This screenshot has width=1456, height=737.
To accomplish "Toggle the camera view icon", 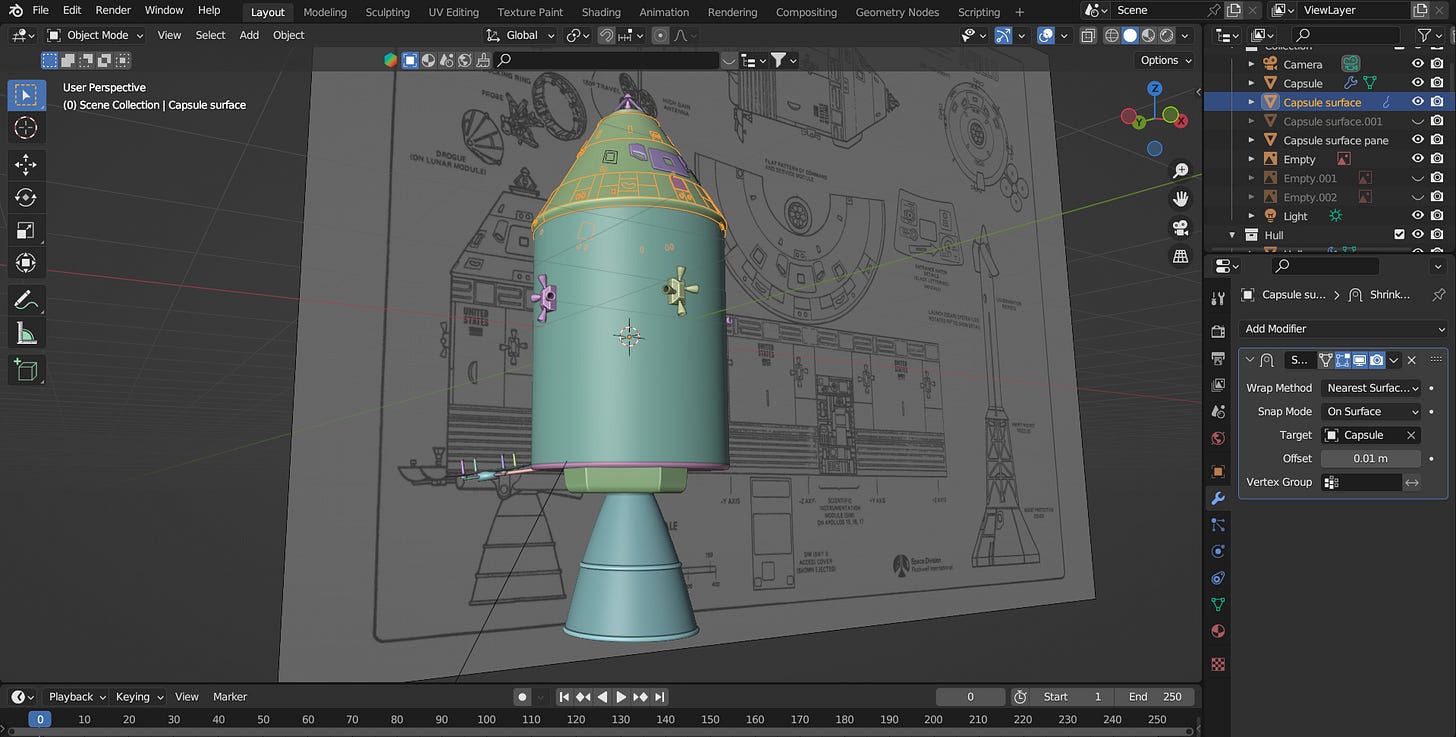I will [1181, 228].
